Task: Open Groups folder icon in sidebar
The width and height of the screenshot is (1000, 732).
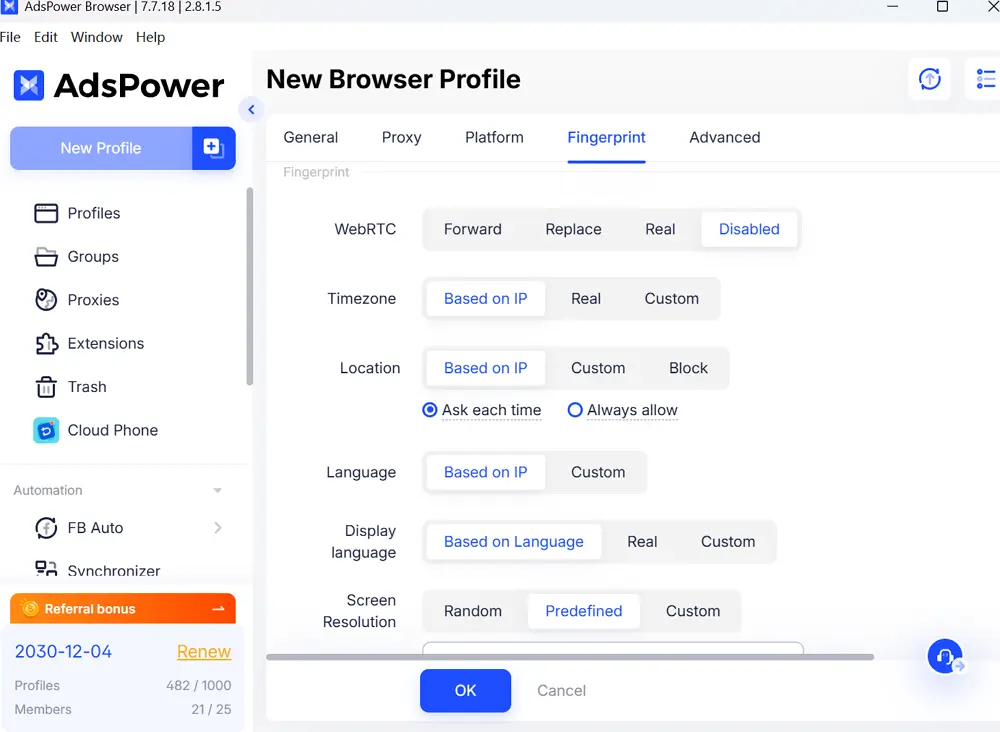Action: coord(46,257)
